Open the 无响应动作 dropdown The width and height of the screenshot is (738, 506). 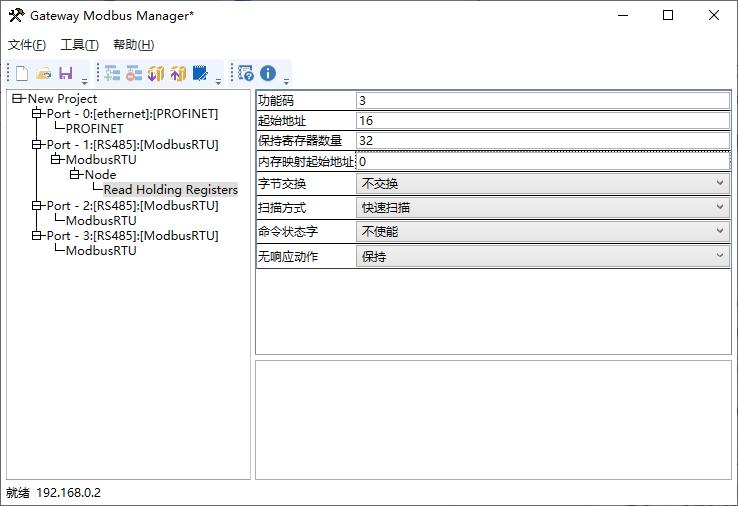pos(543,257)
